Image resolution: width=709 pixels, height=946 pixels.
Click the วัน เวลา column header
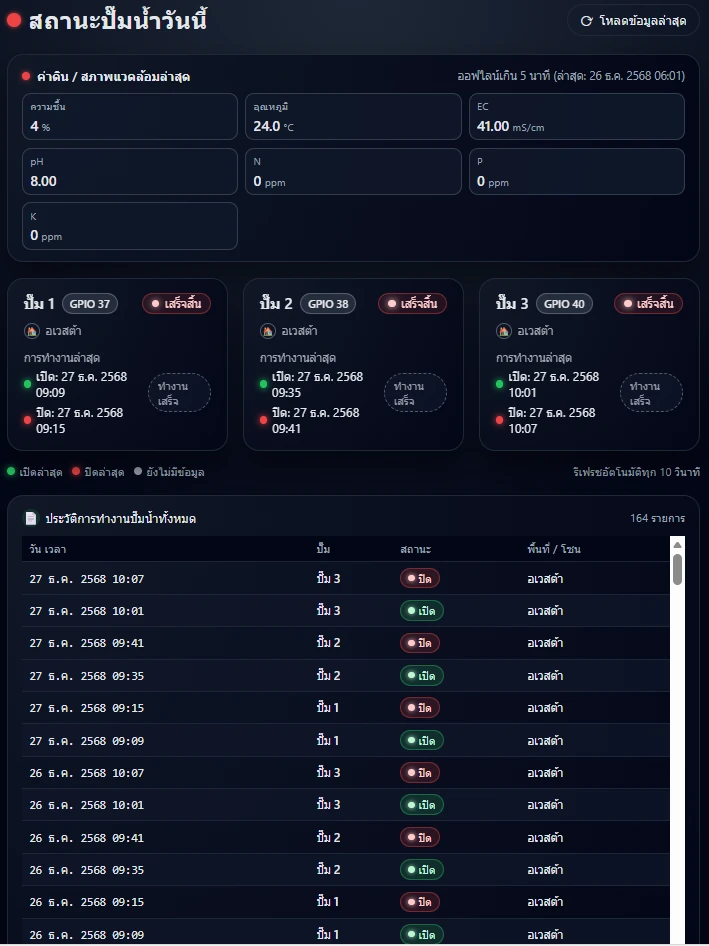point(48,550)
